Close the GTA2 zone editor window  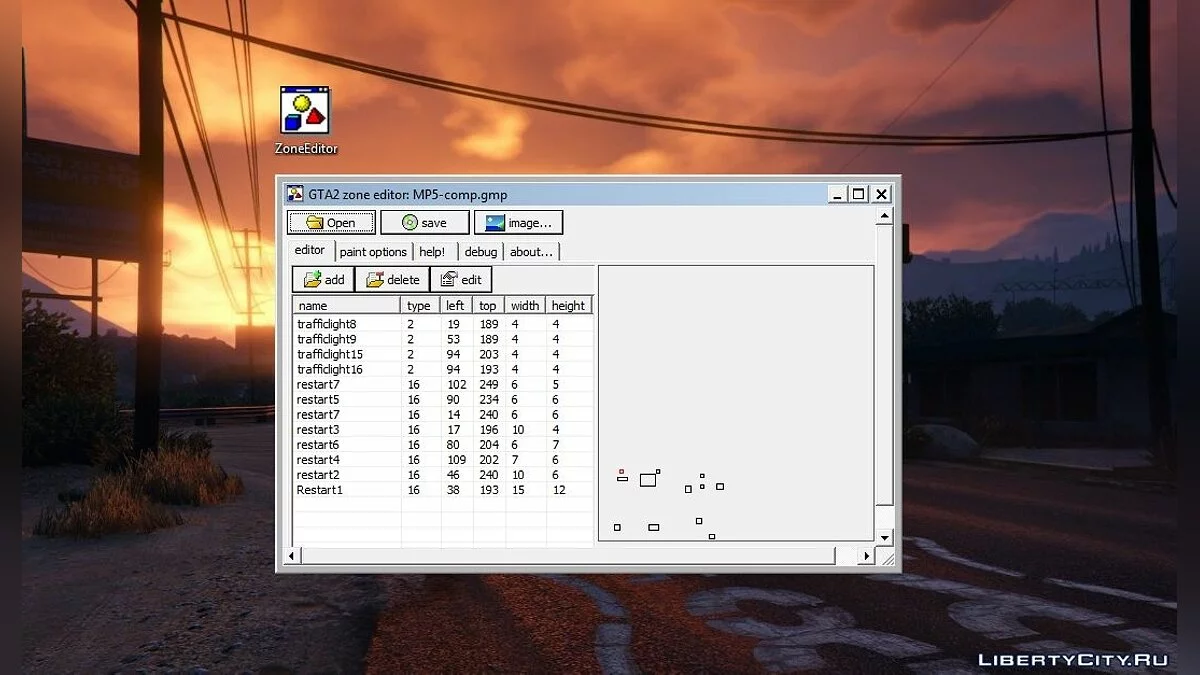881,194
